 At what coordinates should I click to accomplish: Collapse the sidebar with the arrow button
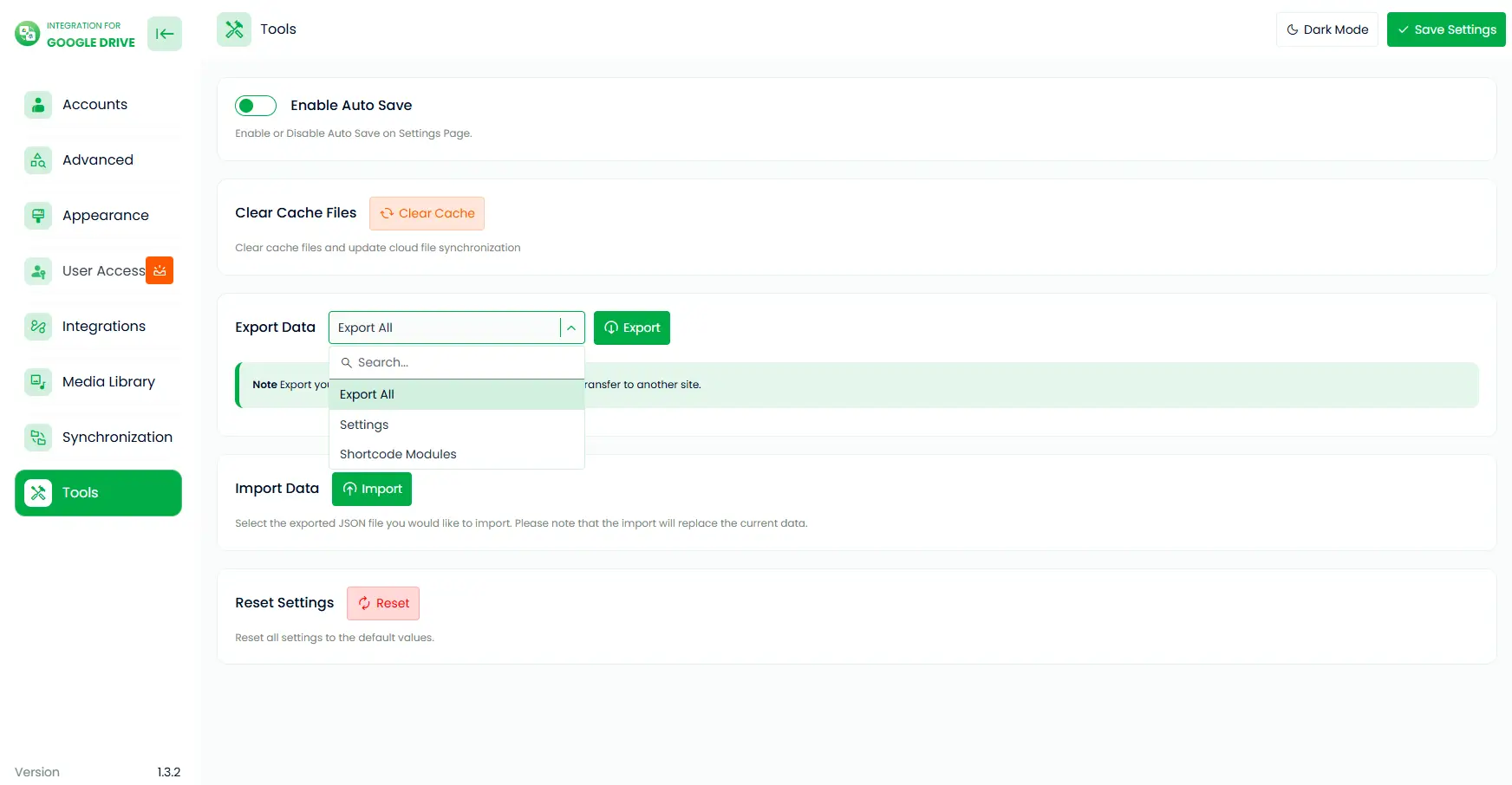click(x=164, y=34)
